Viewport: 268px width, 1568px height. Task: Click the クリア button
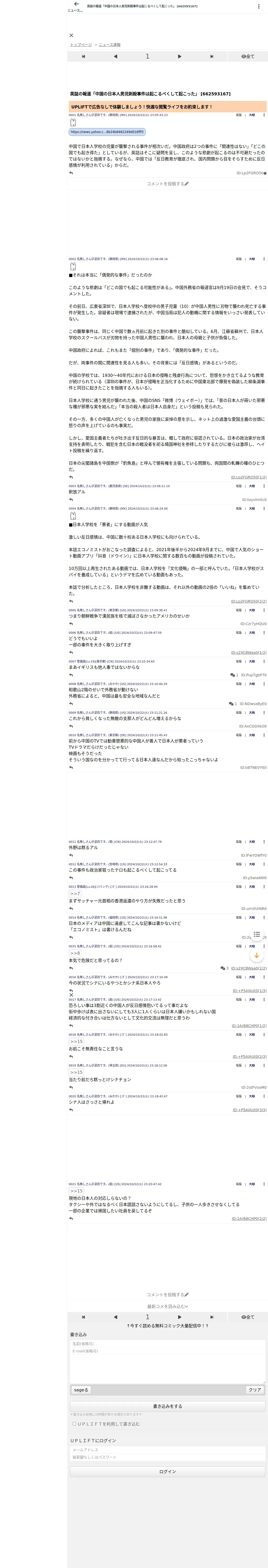tap(255, 1390)
